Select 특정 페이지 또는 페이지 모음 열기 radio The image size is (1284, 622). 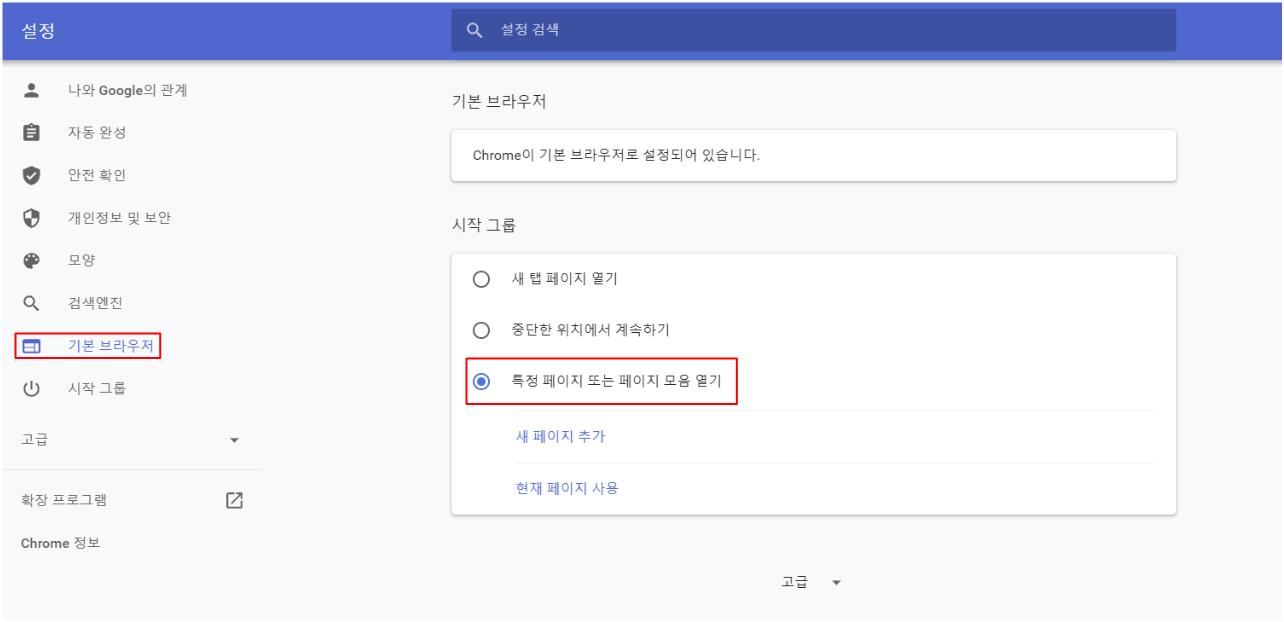tap(481, 381)
